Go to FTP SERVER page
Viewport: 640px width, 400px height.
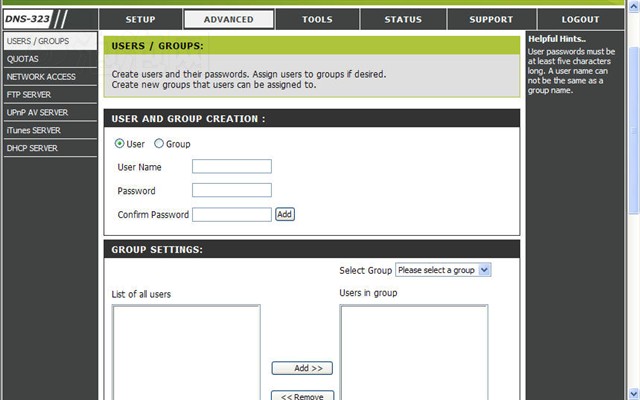(50, 95)
